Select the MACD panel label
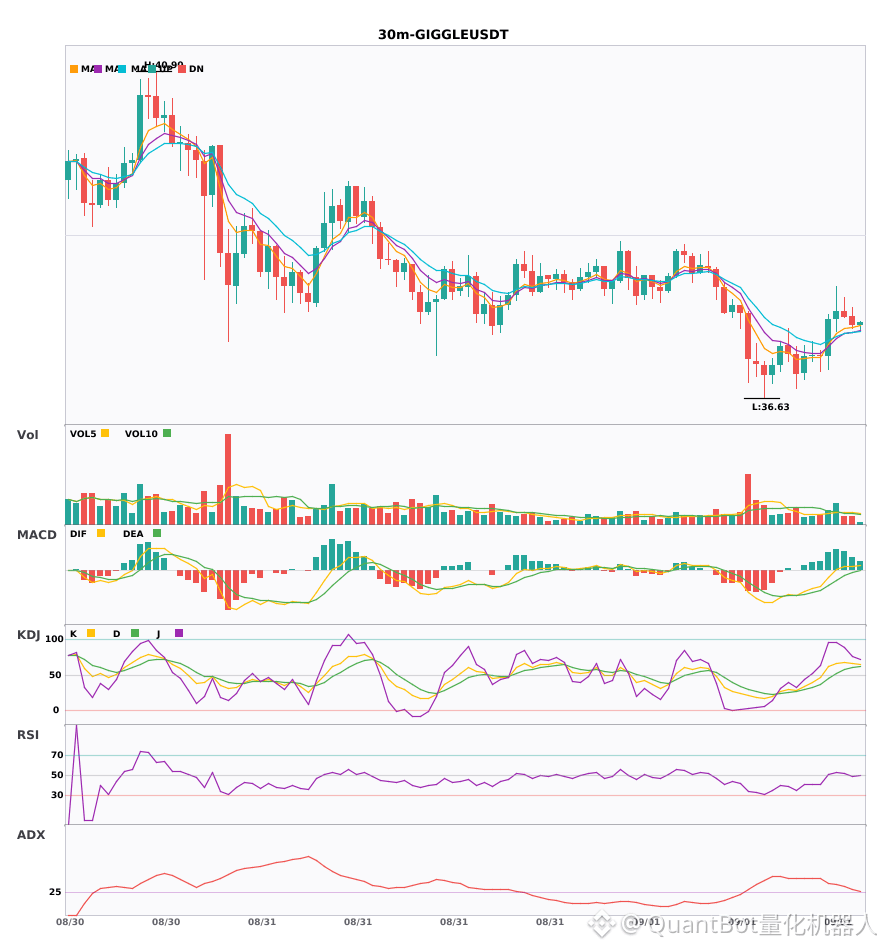This screenshot has width=885, height=950. [x=36, y=535]
